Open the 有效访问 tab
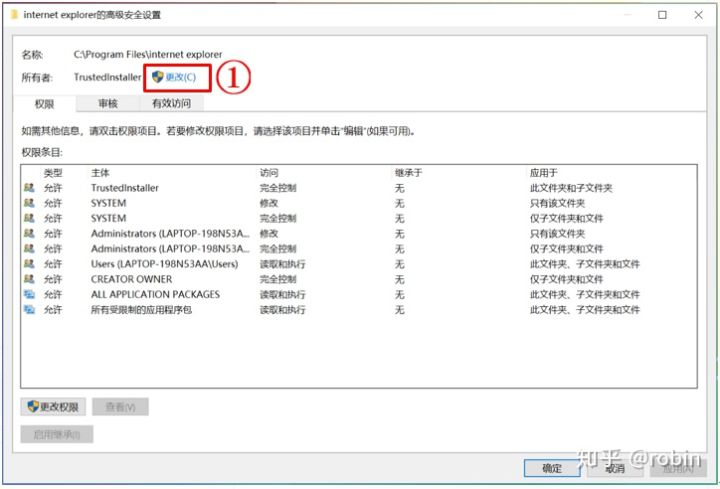The height and width of the screenshot is (489, 720). [171, 104]
